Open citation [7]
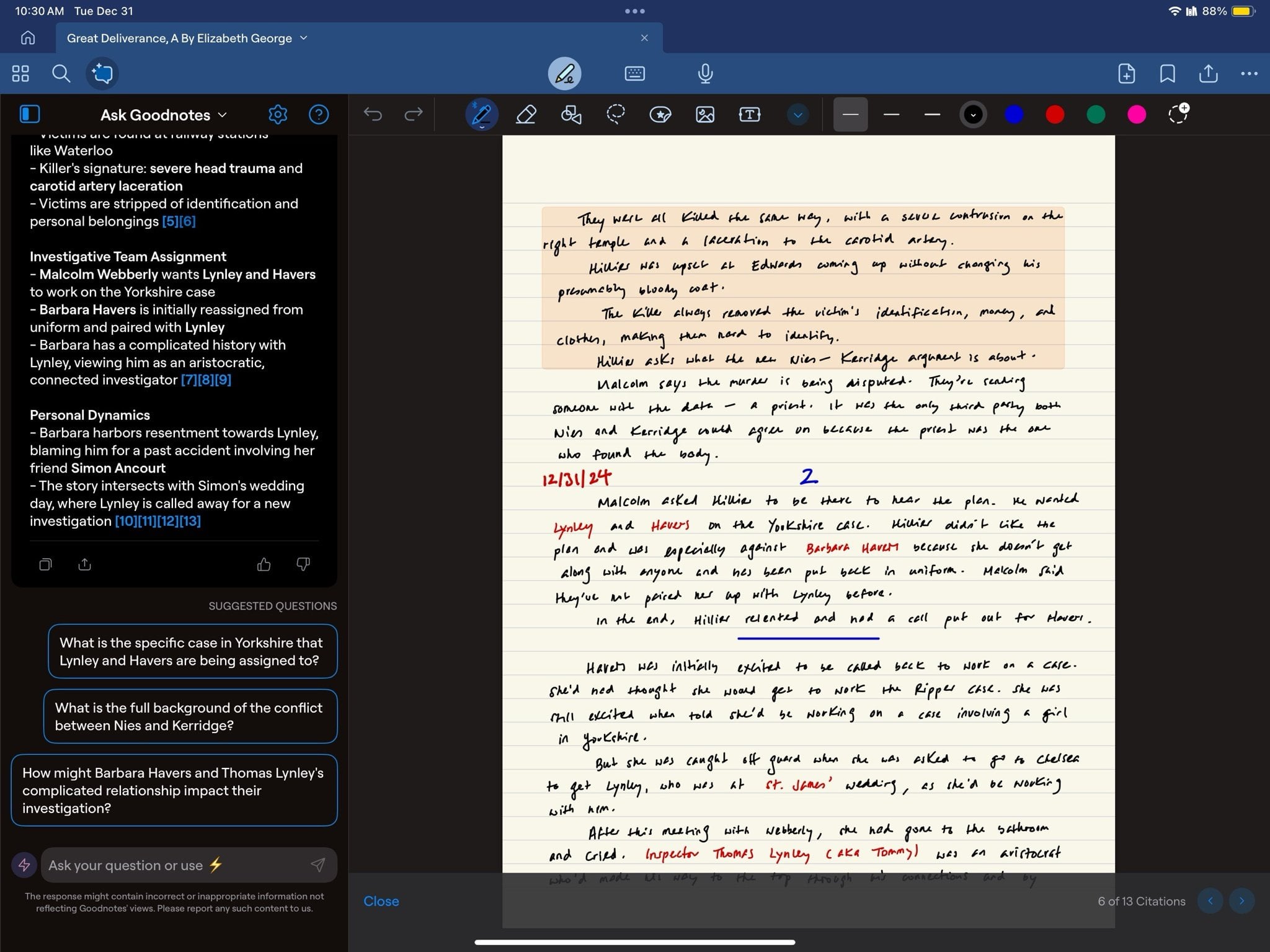 [189, 380]
